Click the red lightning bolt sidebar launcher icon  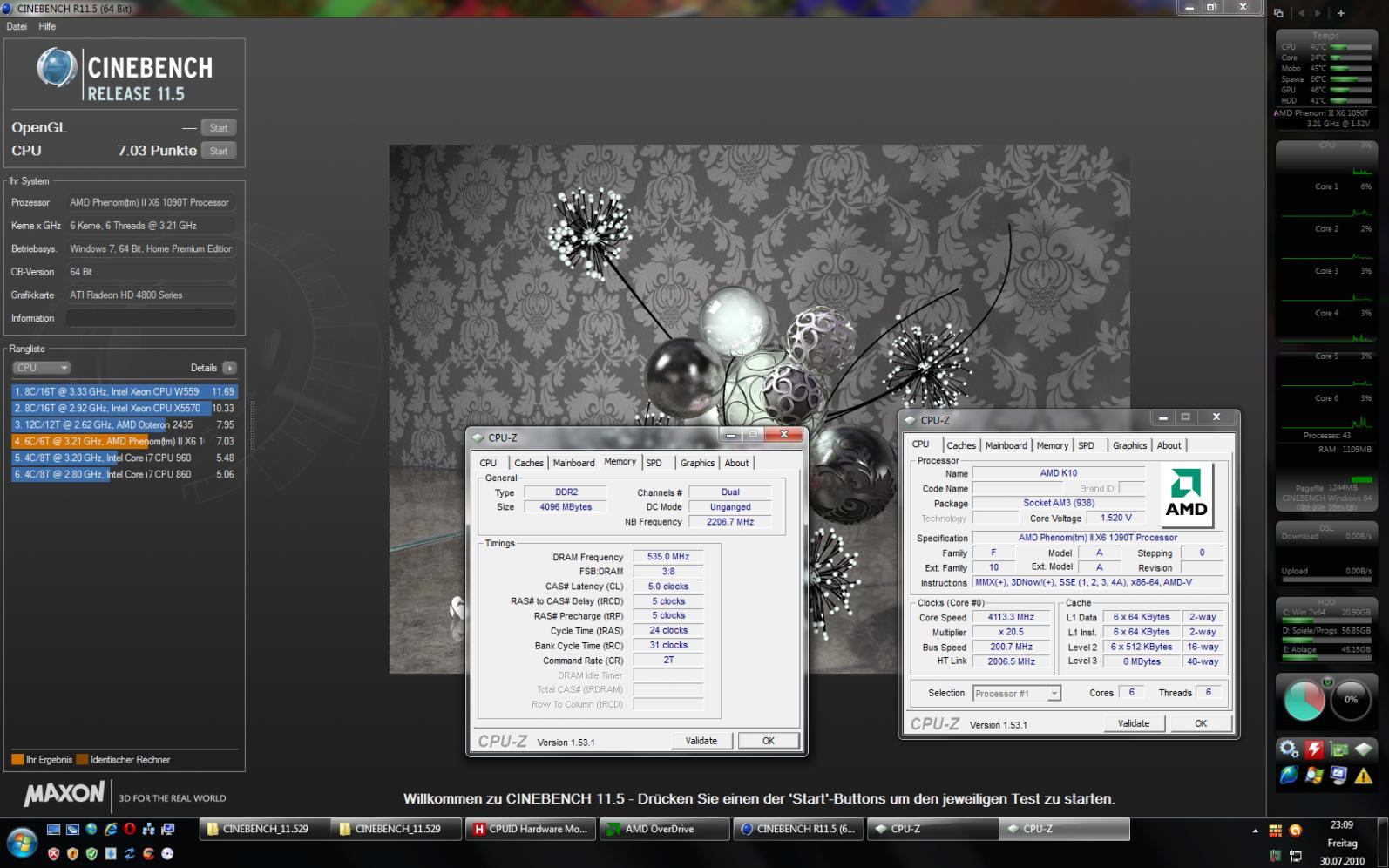point(1314,749)
